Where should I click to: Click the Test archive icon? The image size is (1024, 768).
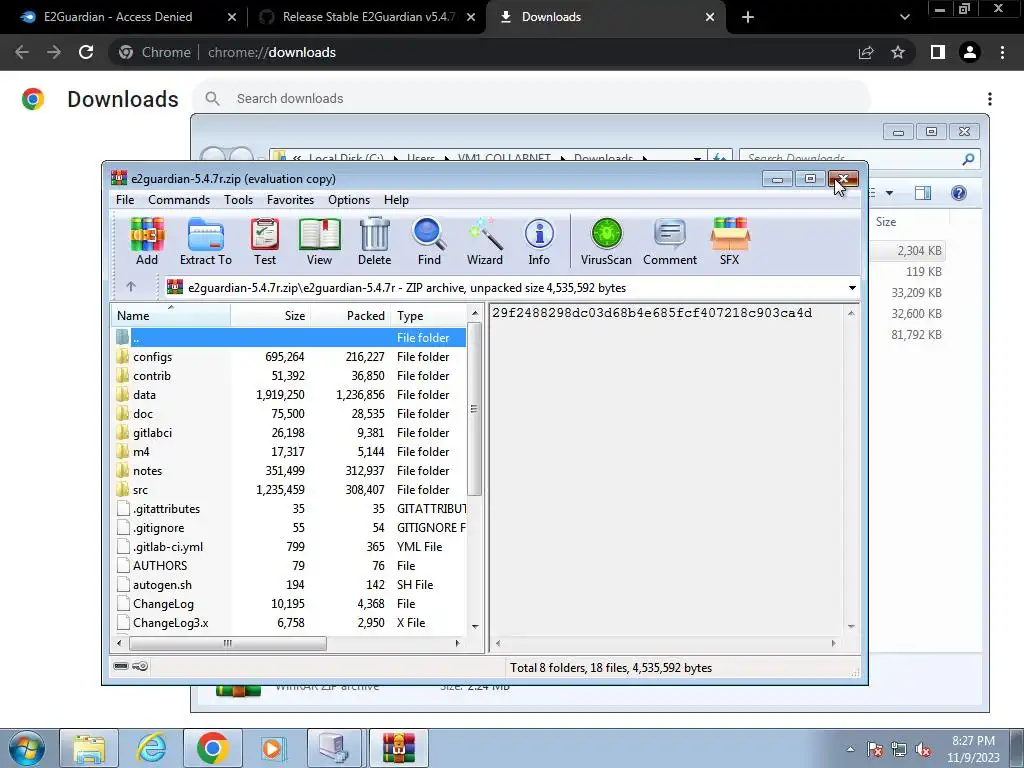(264, 241)
